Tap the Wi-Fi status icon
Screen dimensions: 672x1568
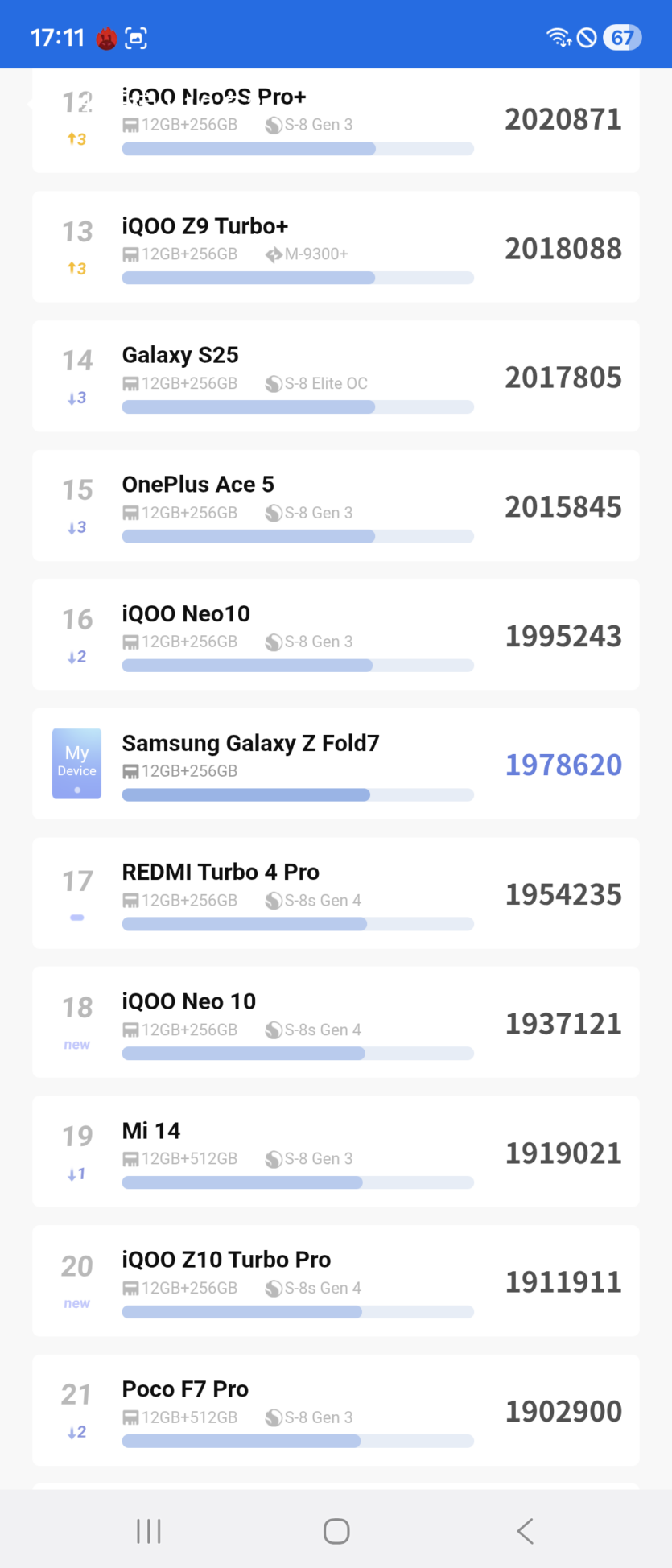click(x=559, y=38)
